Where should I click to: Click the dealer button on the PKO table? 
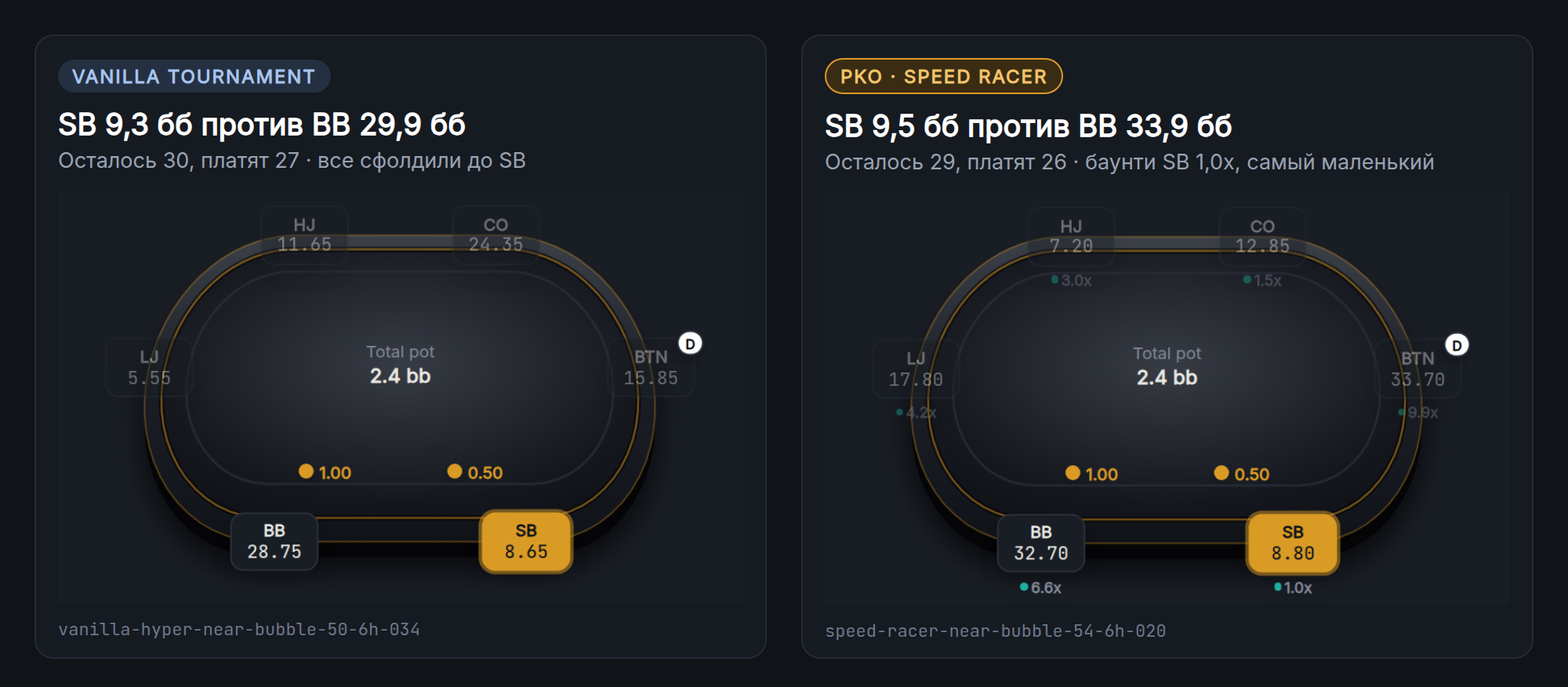(1457, 345)
